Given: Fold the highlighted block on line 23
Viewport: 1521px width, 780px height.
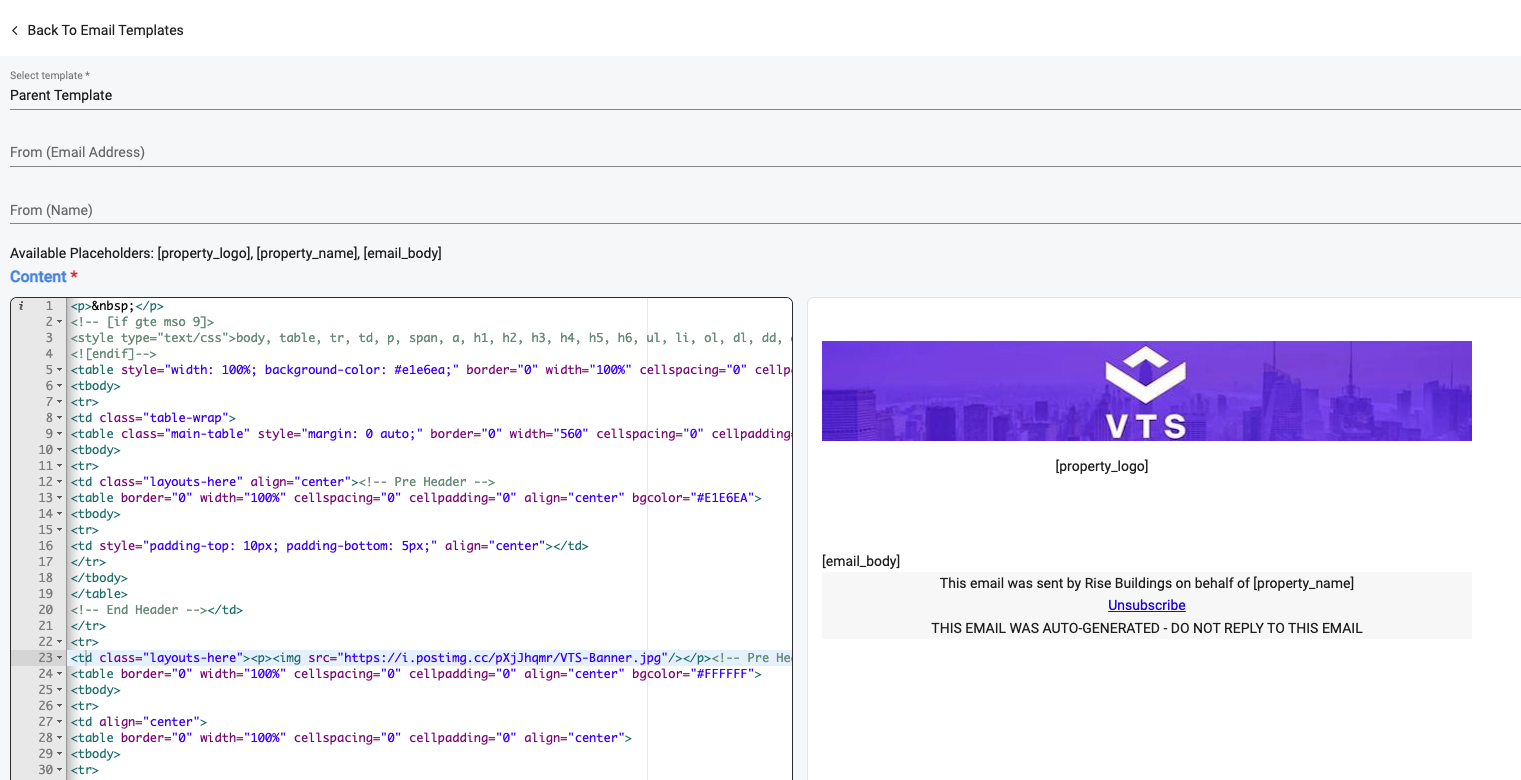Looking at the screenshot, I should click(x=60, y=658).
